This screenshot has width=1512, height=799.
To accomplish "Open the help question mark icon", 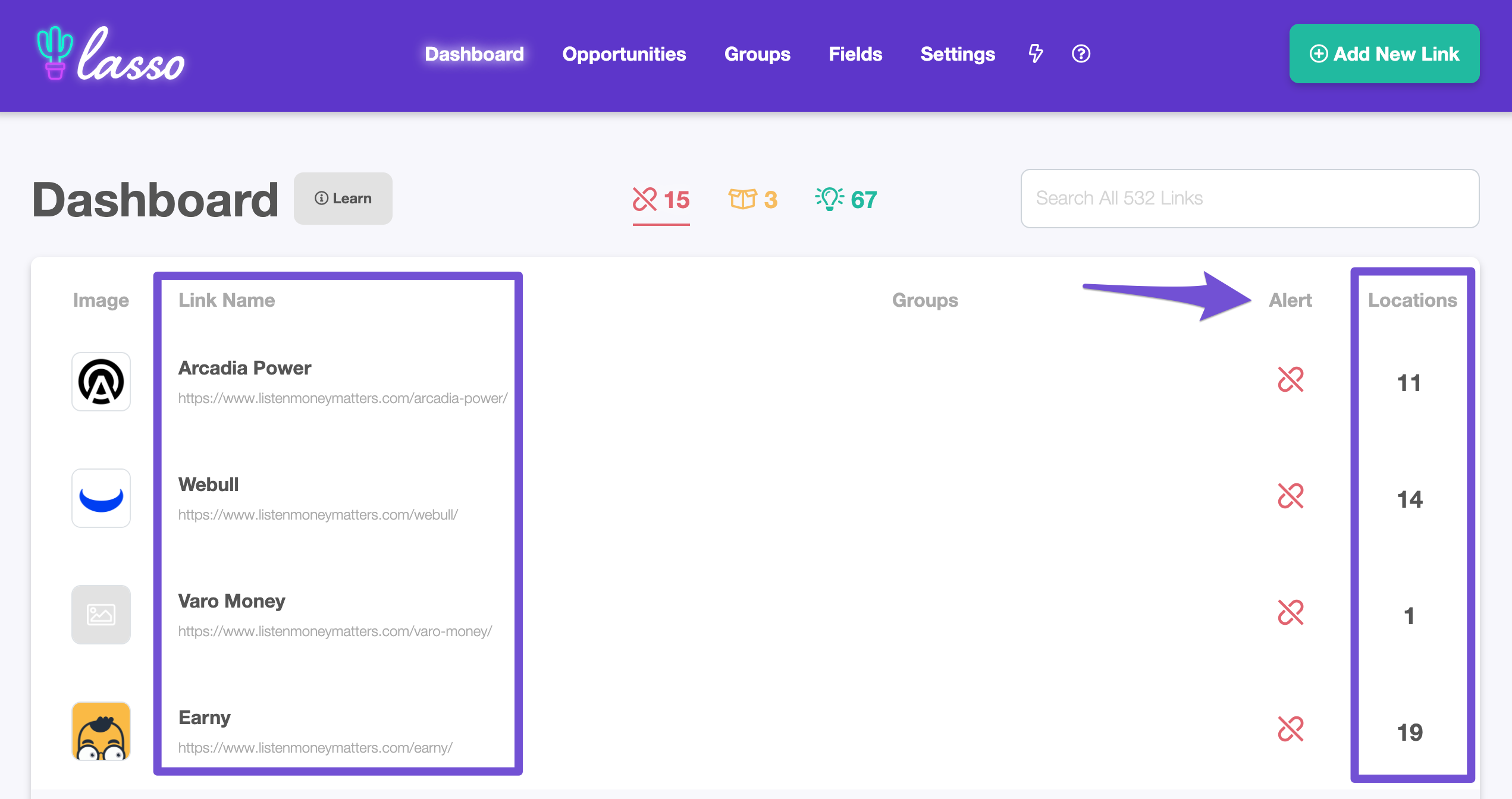I will tap(1081, 54).
